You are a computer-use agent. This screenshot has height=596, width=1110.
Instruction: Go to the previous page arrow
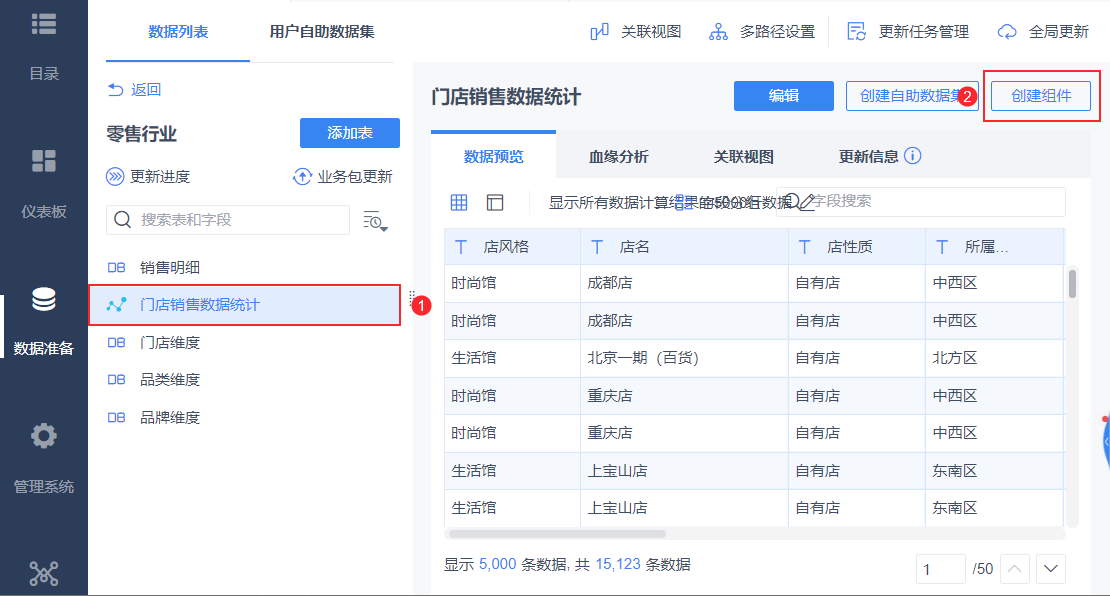pos(1014,568)
